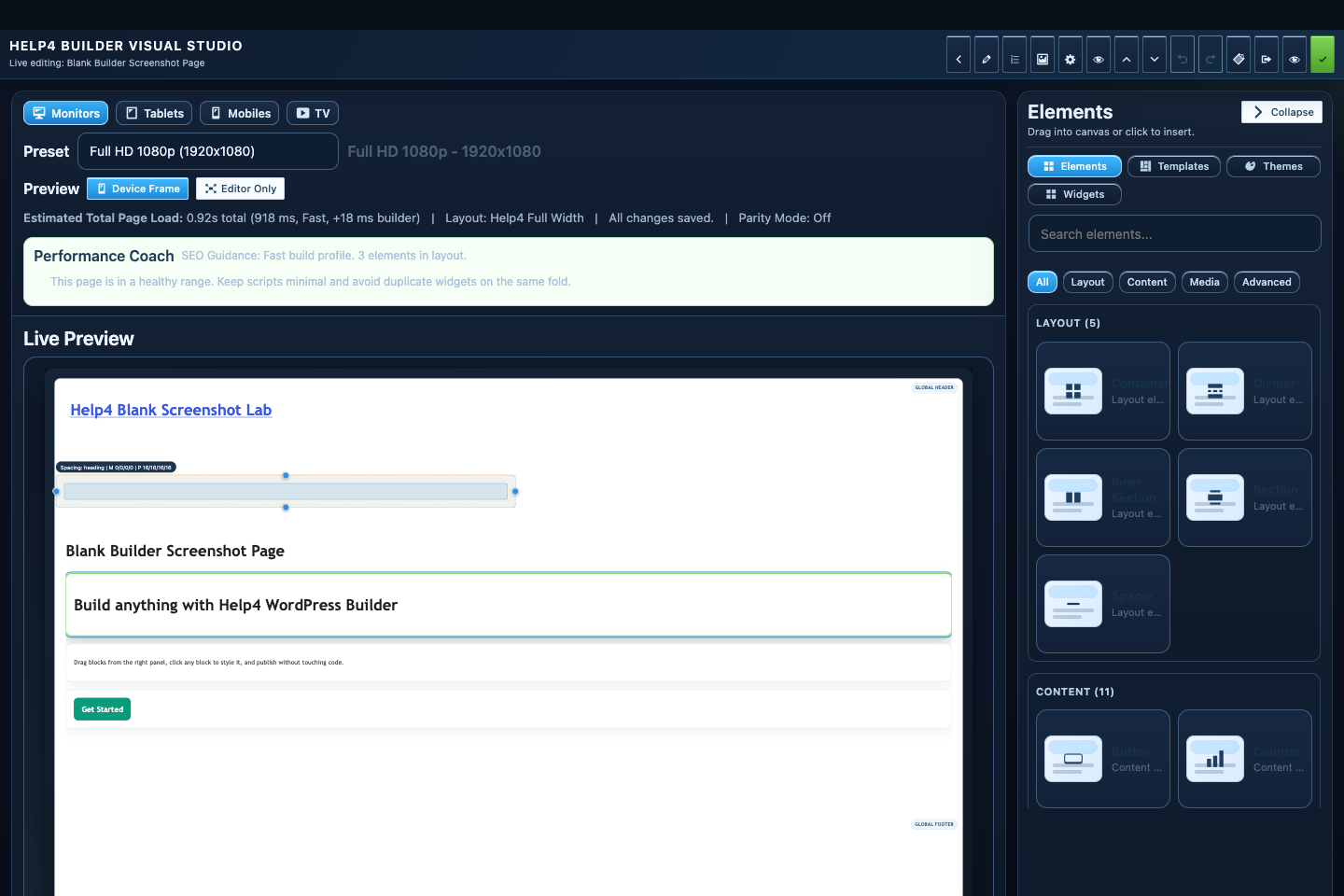The image size is (1344, 896).
Task: Collapse the Elements panel
Action: (x=1282, y=112)
